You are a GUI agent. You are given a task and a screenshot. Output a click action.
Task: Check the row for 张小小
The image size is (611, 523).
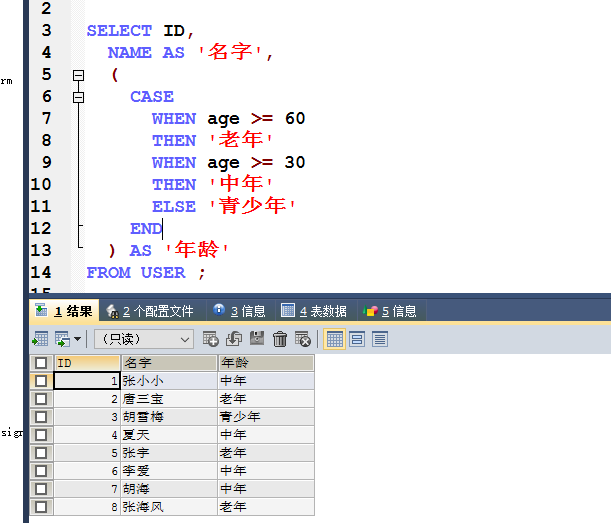click(41, 381)
